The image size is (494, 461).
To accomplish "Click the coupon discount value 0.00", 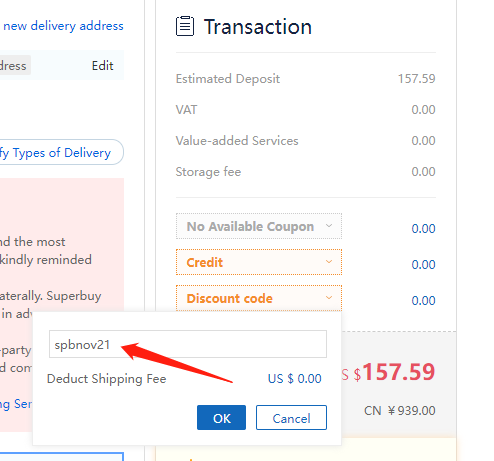I will click(423, 229).
